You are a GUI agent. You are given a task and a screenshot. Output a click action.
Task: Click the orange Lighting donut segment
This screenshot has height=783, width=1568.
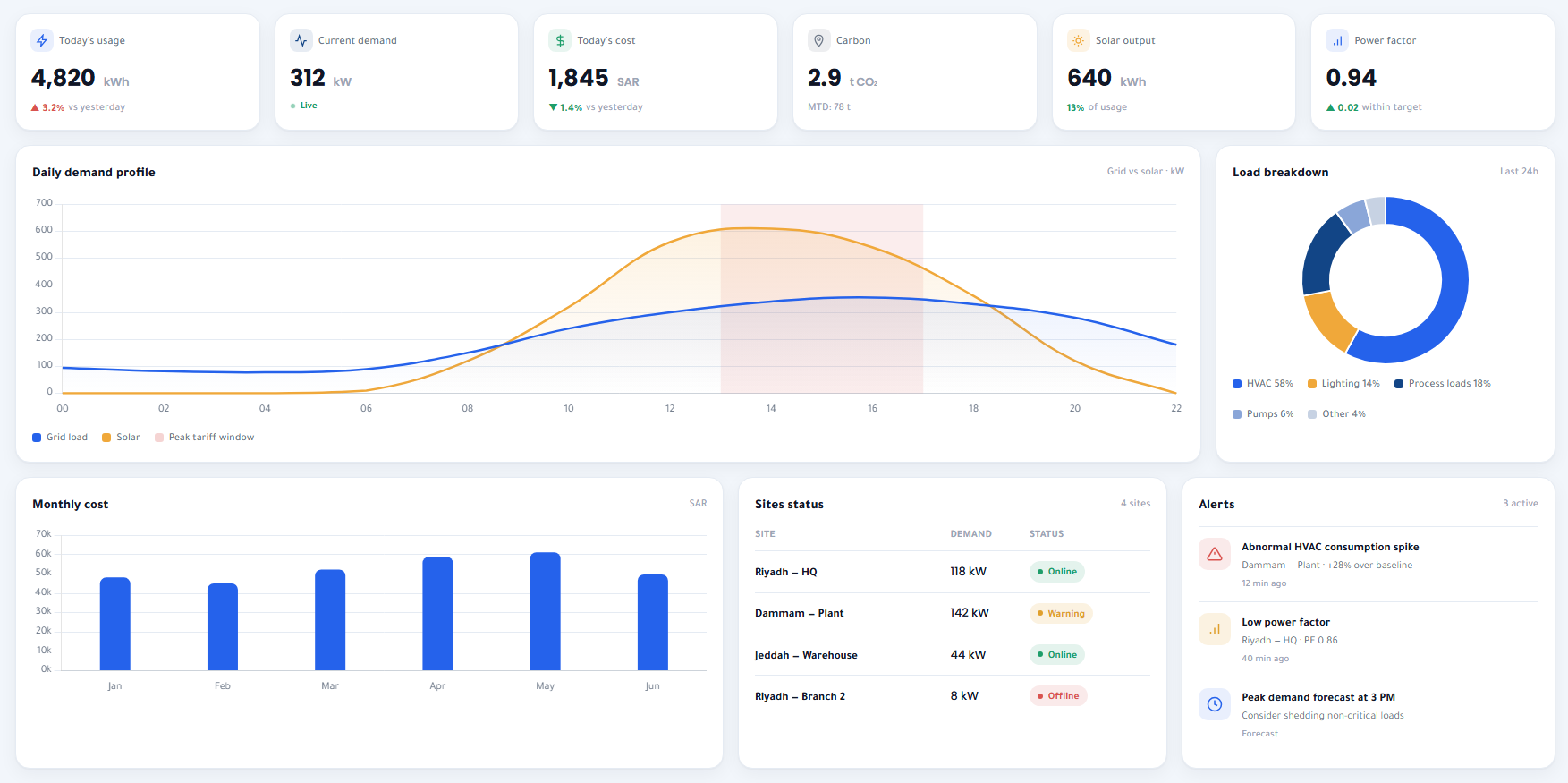pos(1329,320)
